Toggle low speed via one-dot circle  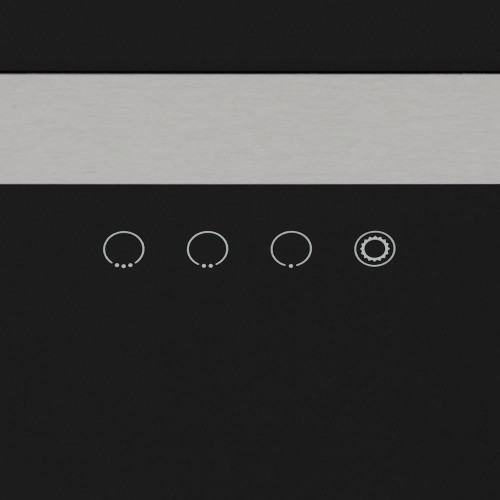click(x=291, y=249)
